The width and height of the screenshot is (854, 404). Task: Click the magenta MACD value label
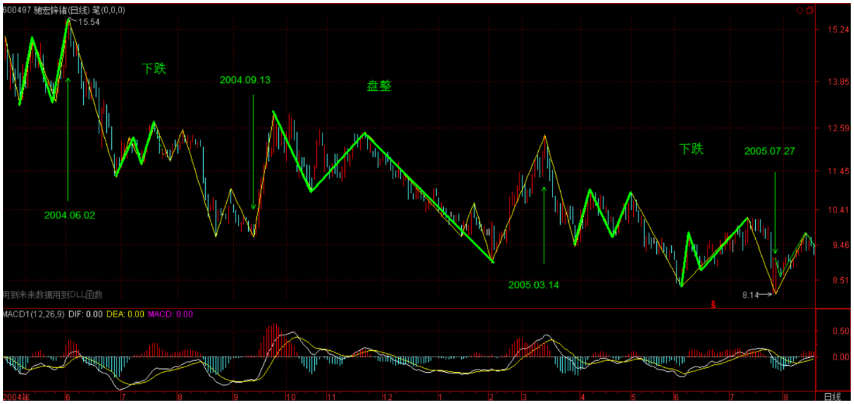tap(170, 314)
